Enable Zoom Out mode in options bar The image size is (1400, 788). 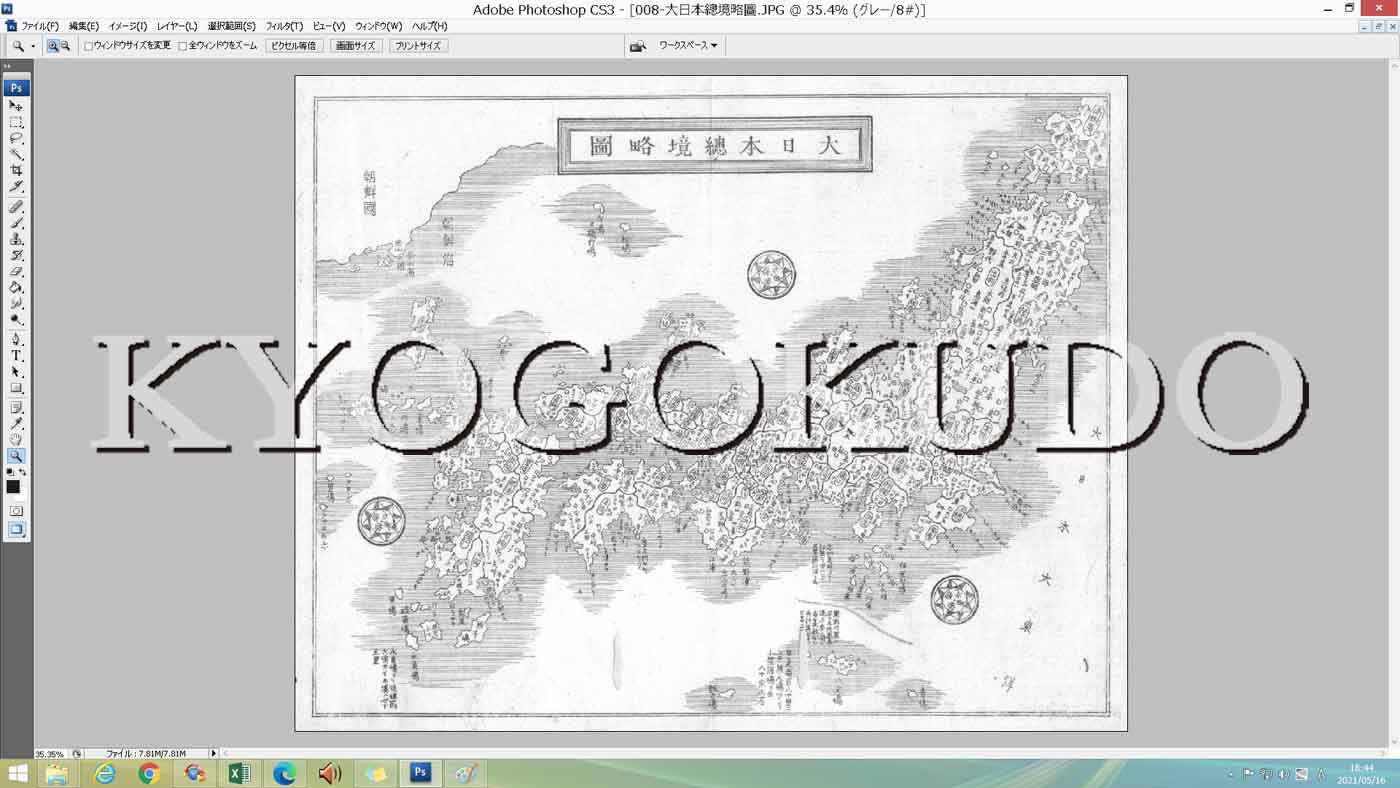(x=65, y=46)
